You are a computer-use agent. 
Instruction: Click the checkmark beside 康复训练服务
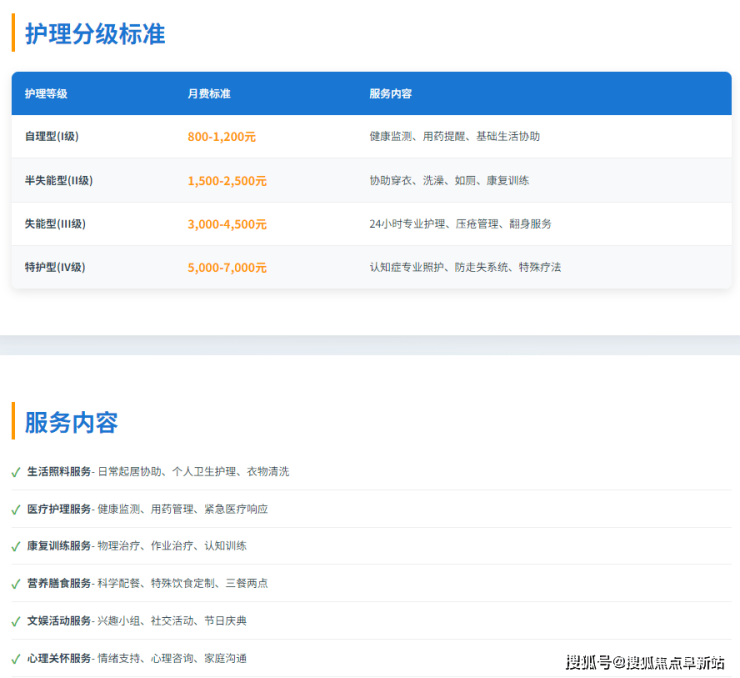tap(15, 547)
